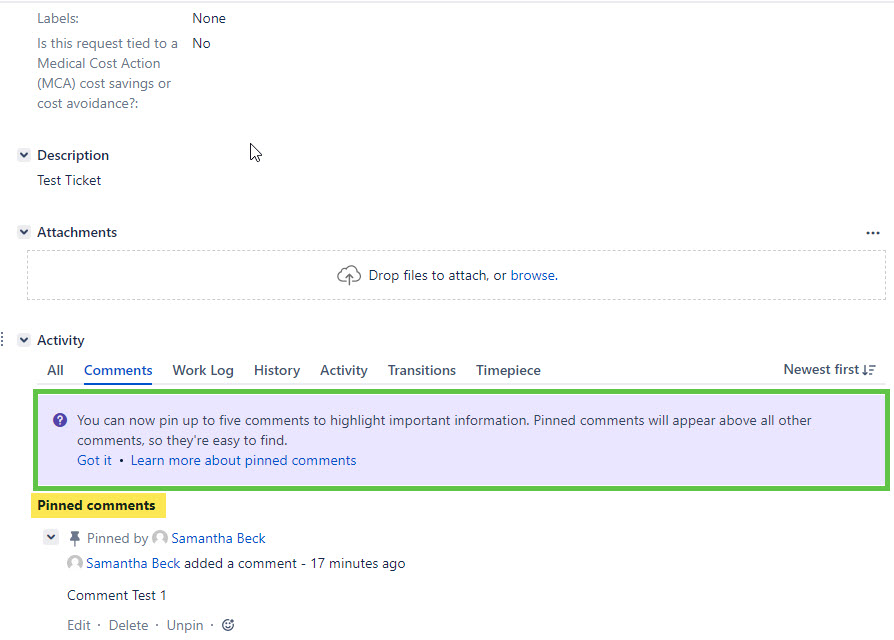Collapse the Description section chevron
This screenshot has width=894, height=640.
click(24, 155)
